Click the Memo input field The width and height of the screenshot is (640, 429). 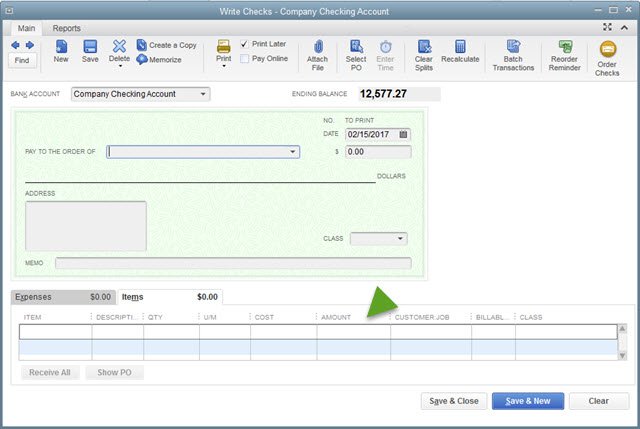click(232, 264)
